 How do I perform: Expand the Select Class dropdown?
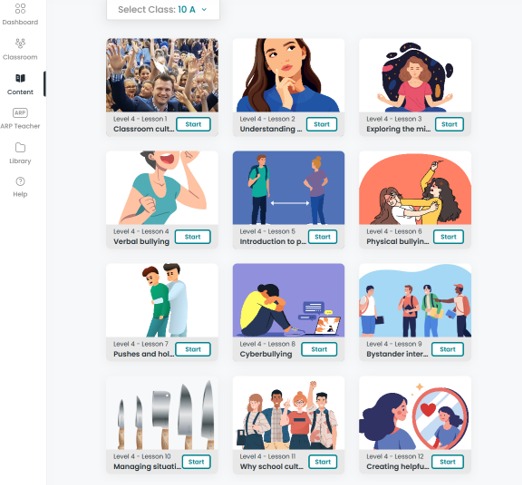tap(163, 10)
